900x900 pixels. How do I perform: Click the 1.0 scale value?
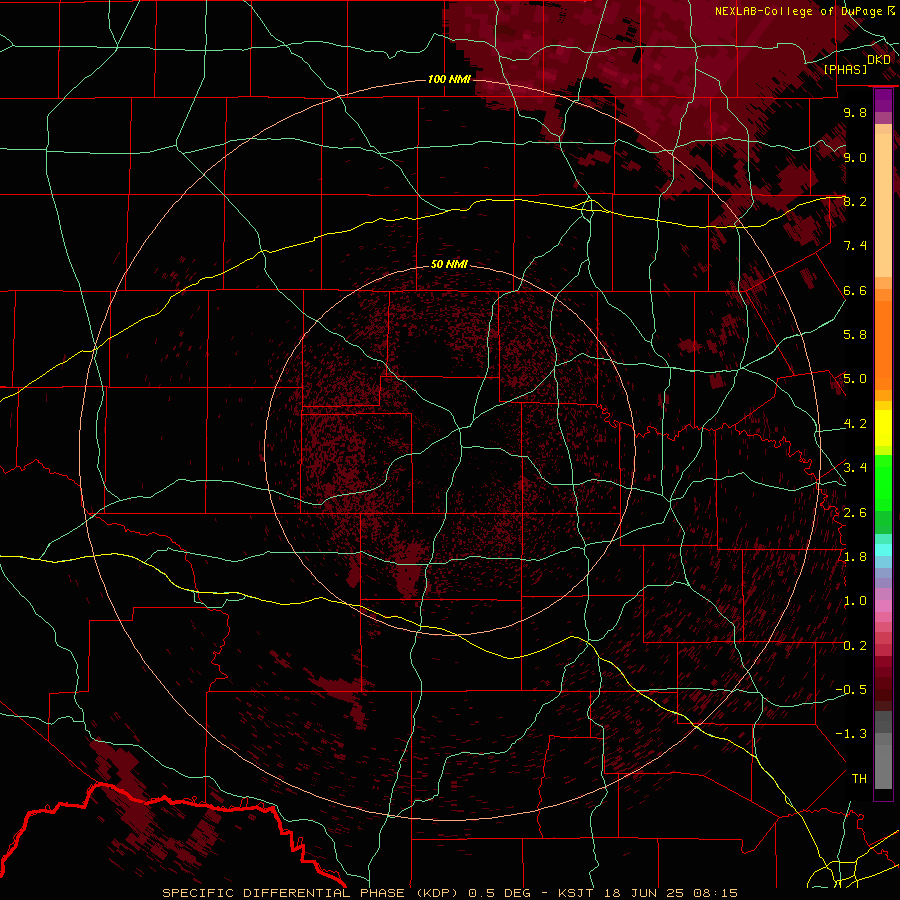pyautogui.click(x=855, y=601)
